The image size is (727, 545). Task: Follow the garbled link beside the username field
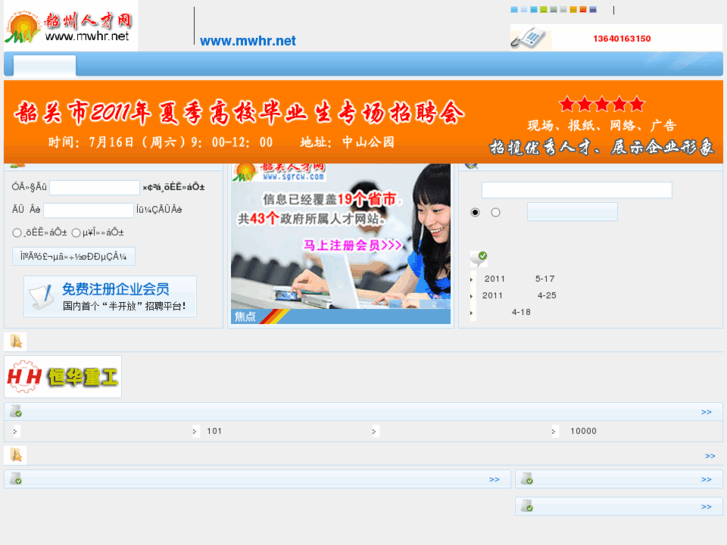coord(173,187)
